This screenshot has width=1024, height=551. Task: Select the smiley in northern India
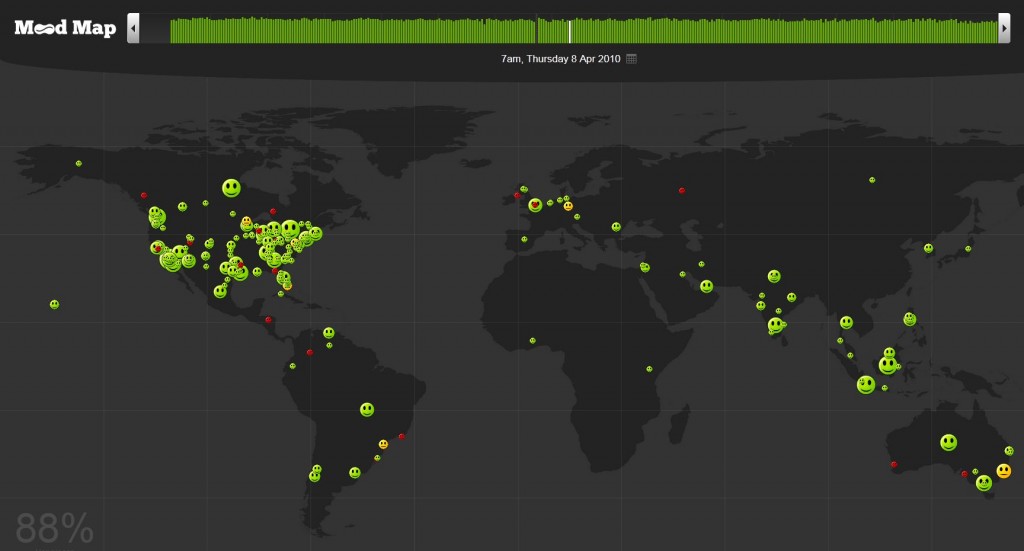point(774,276)
